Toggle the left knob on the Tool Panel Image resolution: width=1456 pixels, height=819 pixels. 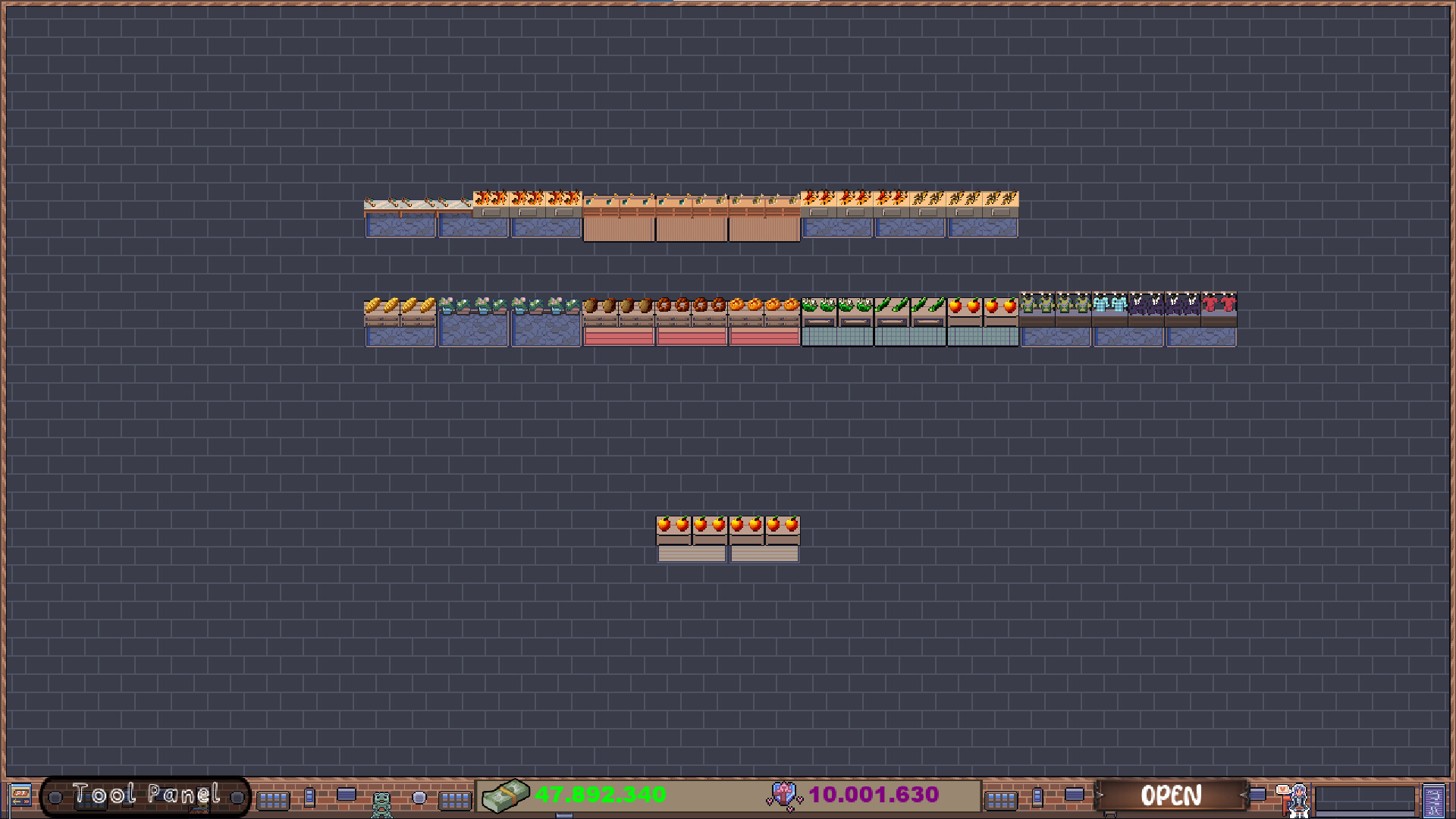(55, 796)
